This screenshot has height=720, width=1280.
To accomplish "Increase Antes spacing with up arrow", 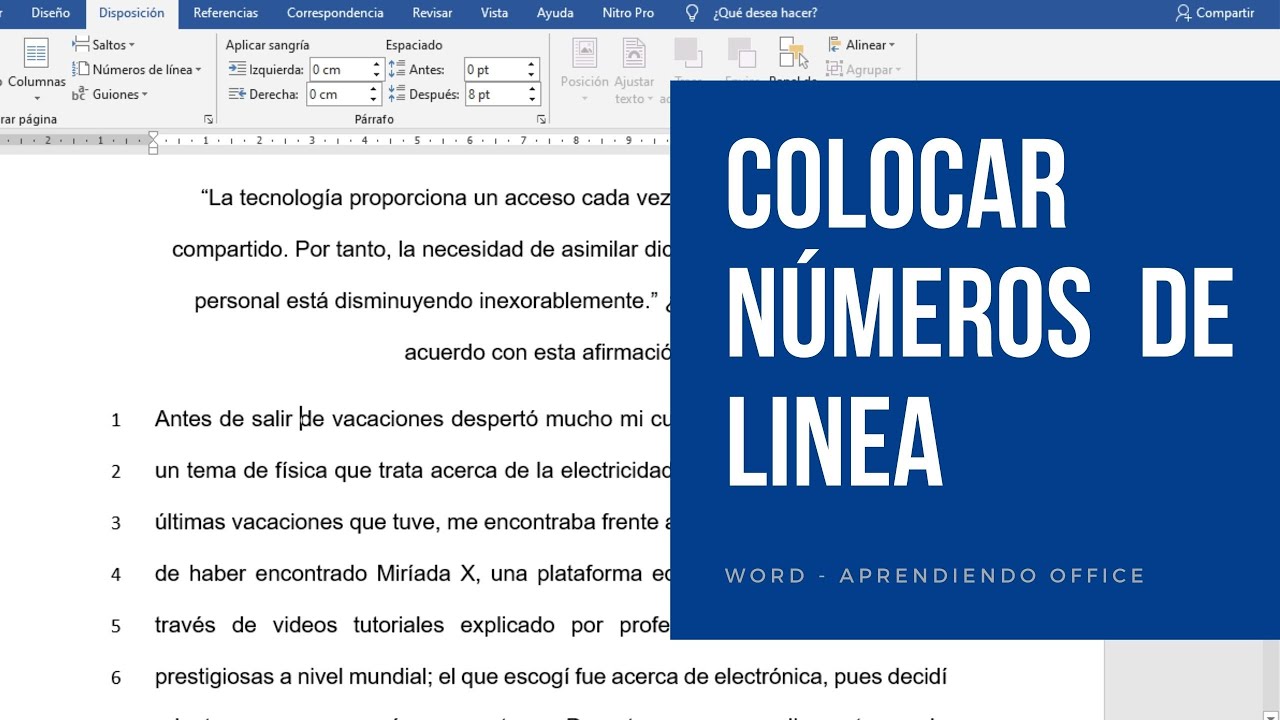I will (x=533, y=65).
